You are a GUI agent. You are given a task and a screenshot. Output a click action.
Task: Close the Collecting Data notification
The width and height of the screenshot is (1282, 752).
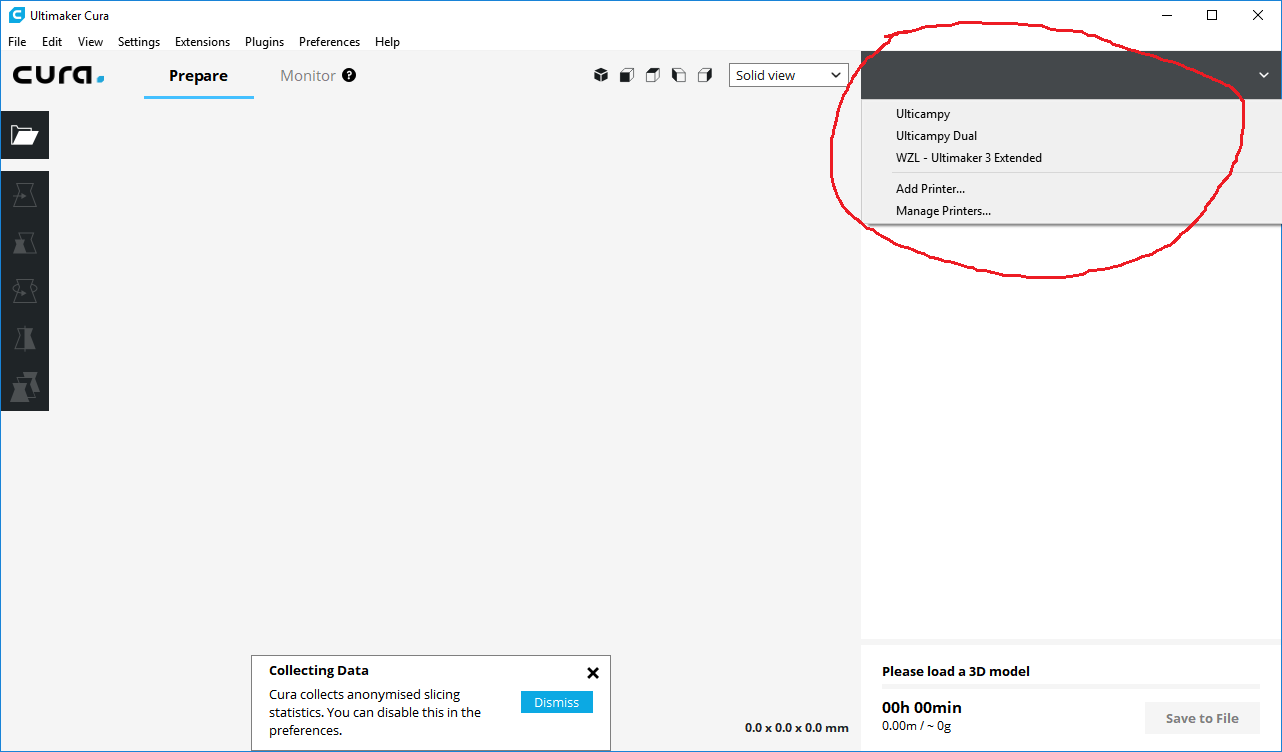pos(593,673)
